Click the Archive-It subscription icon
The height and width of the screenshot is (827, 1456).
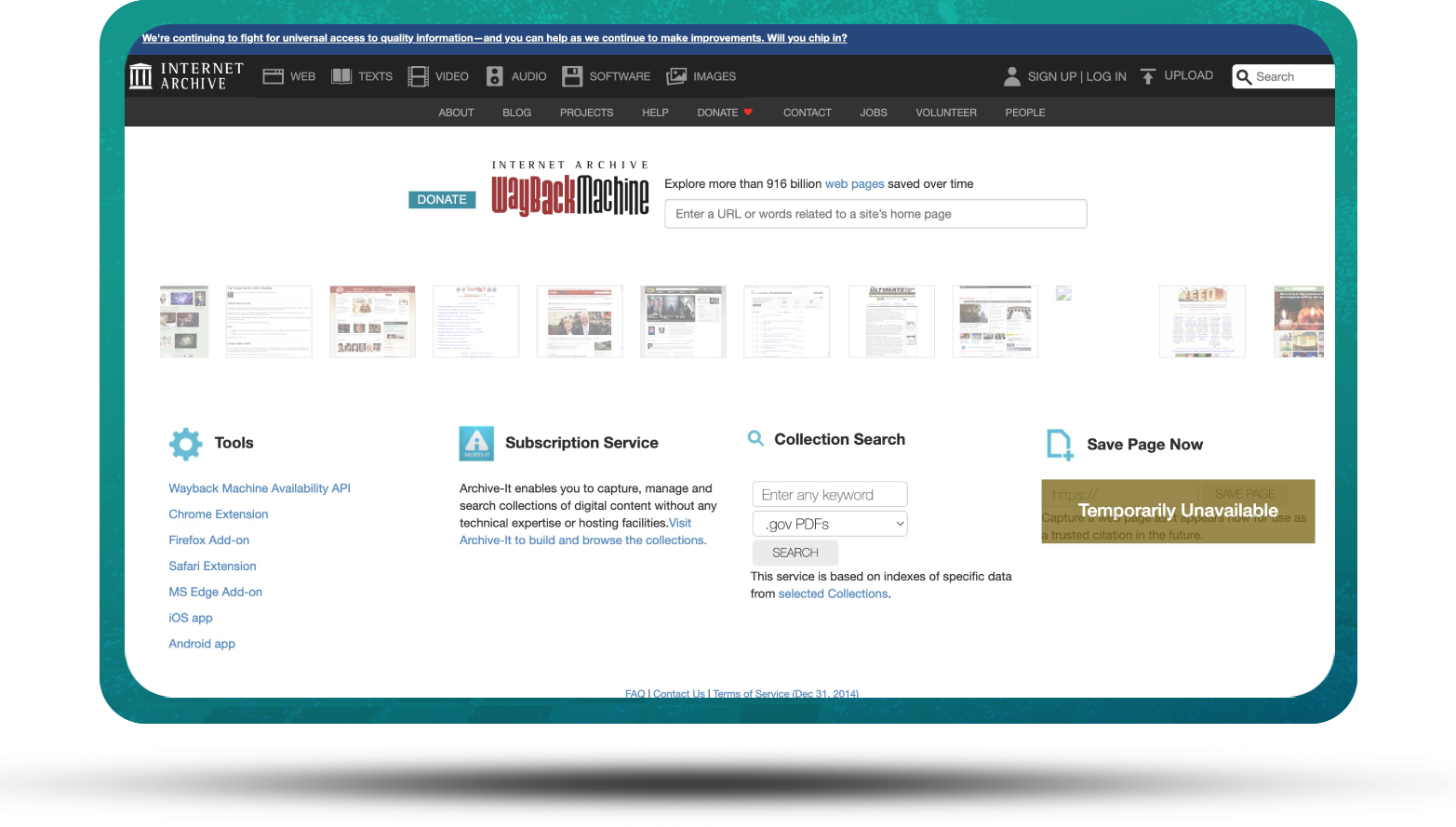click(476, 444)
